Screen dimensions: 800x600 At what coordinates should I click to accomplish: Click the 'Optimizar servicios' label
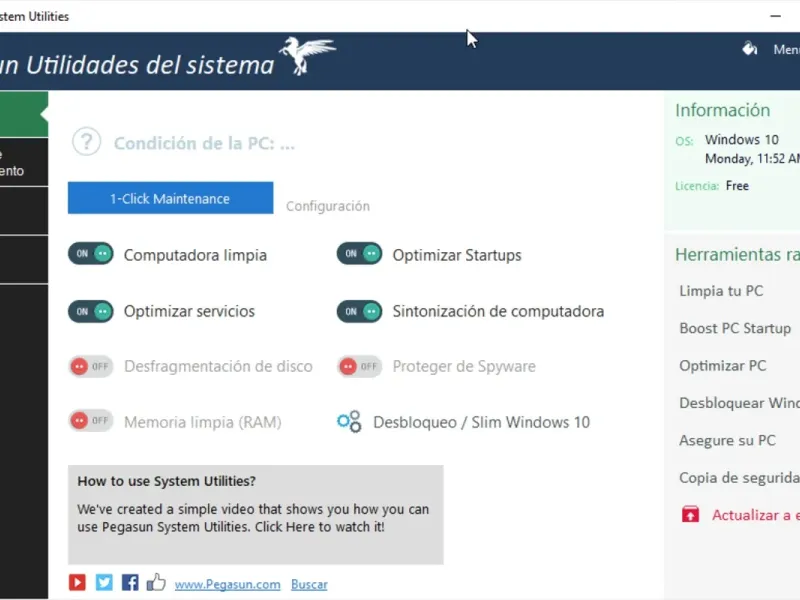coord(189,311)
